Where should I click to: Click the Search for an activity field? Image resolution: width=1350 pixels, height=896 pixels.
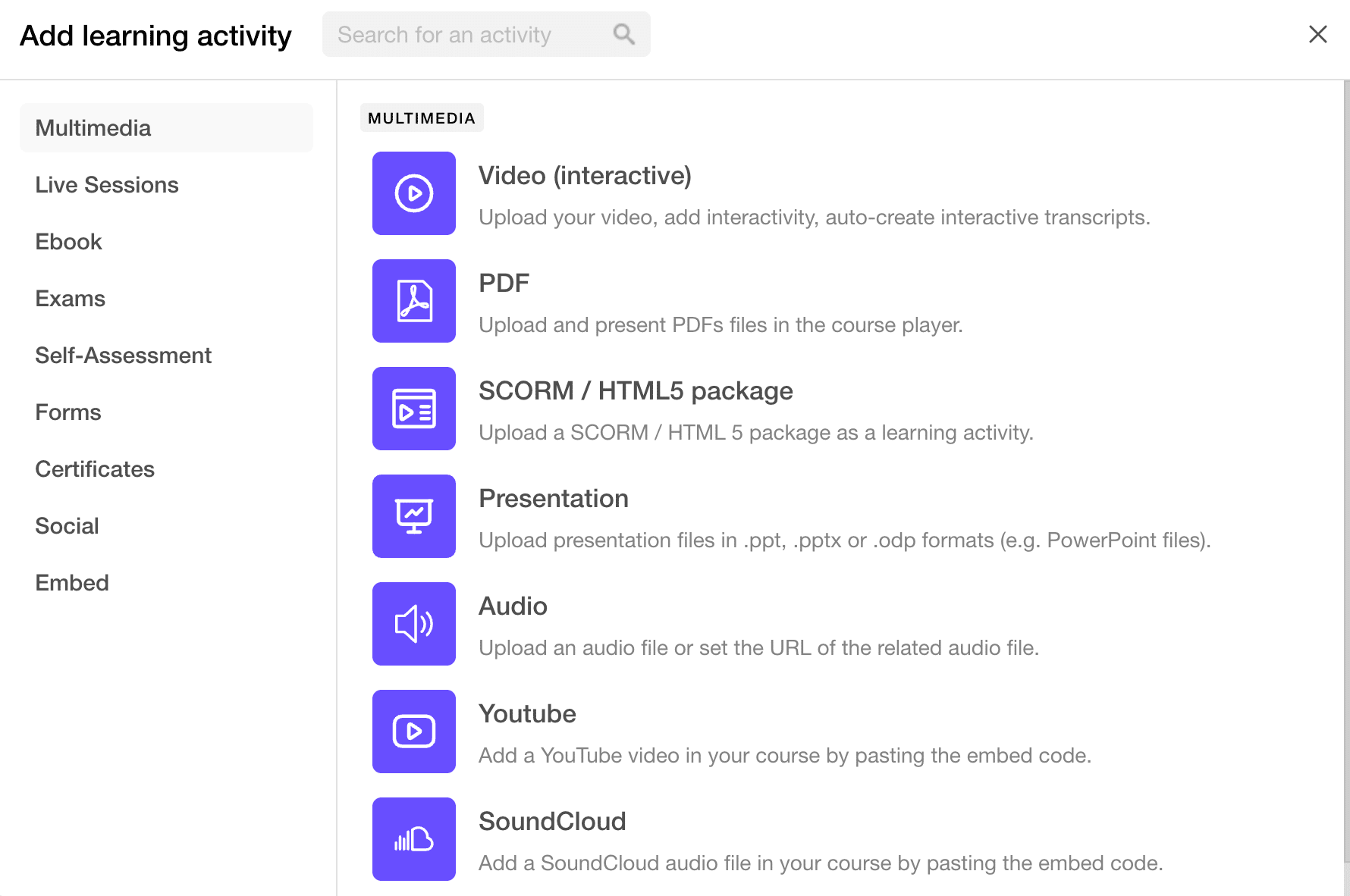463,34
